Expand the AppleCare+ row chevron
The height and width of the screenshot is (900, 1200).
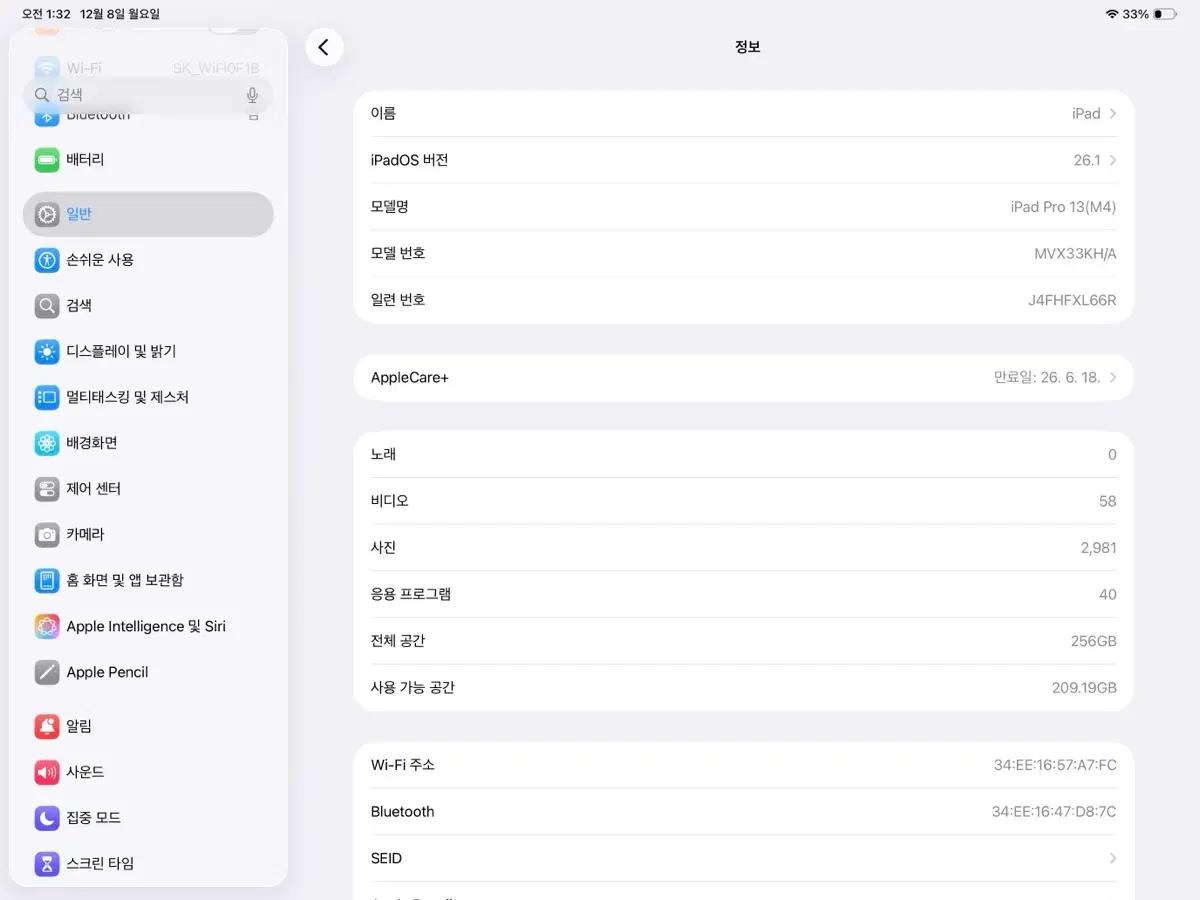pos(1113,378)
